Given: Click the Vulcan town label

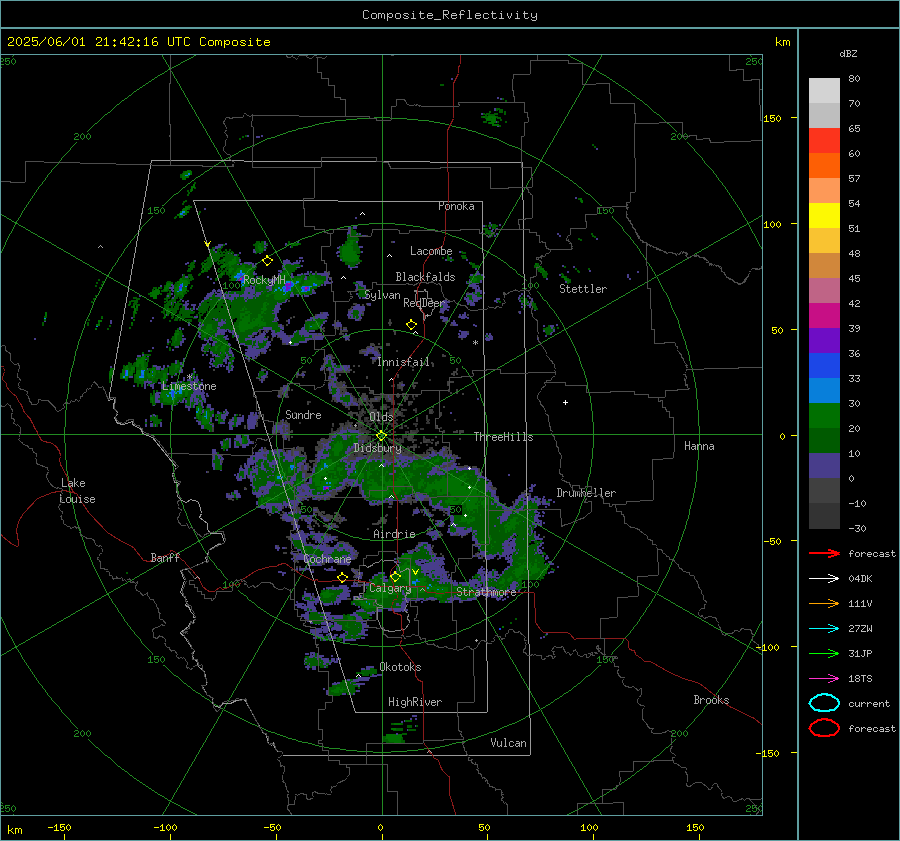Looking at the screenshot, I should [509, 743].
